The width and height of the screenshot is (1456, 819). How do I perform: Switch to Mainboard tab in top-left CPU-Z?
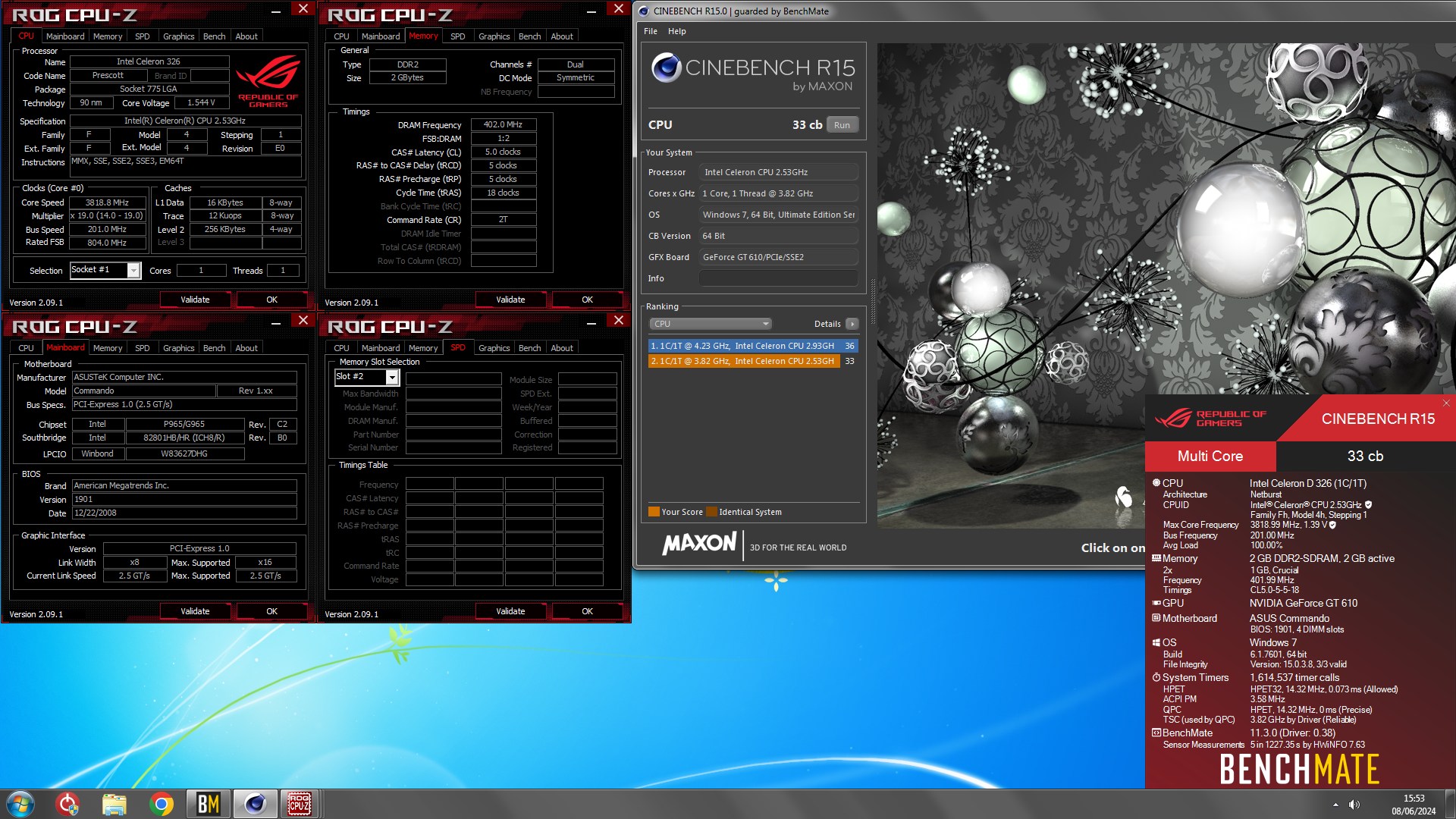click(65, 36)
